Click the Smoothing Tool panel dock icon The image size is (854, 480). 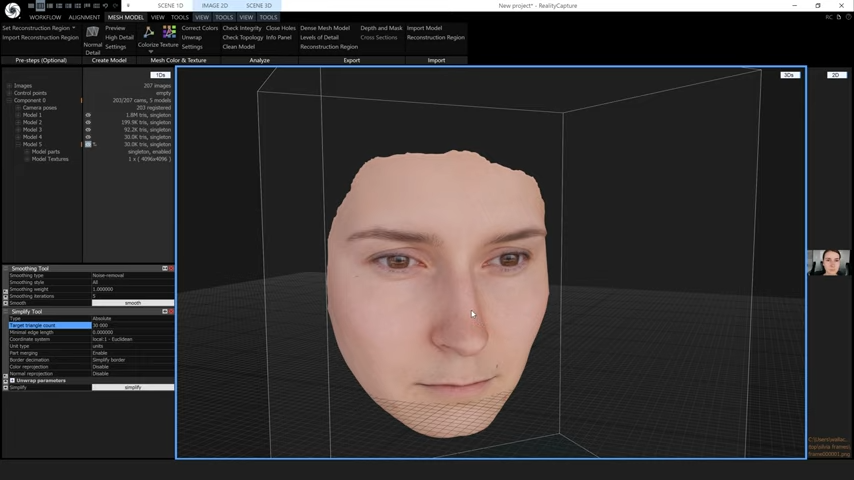tap(165, 268)
